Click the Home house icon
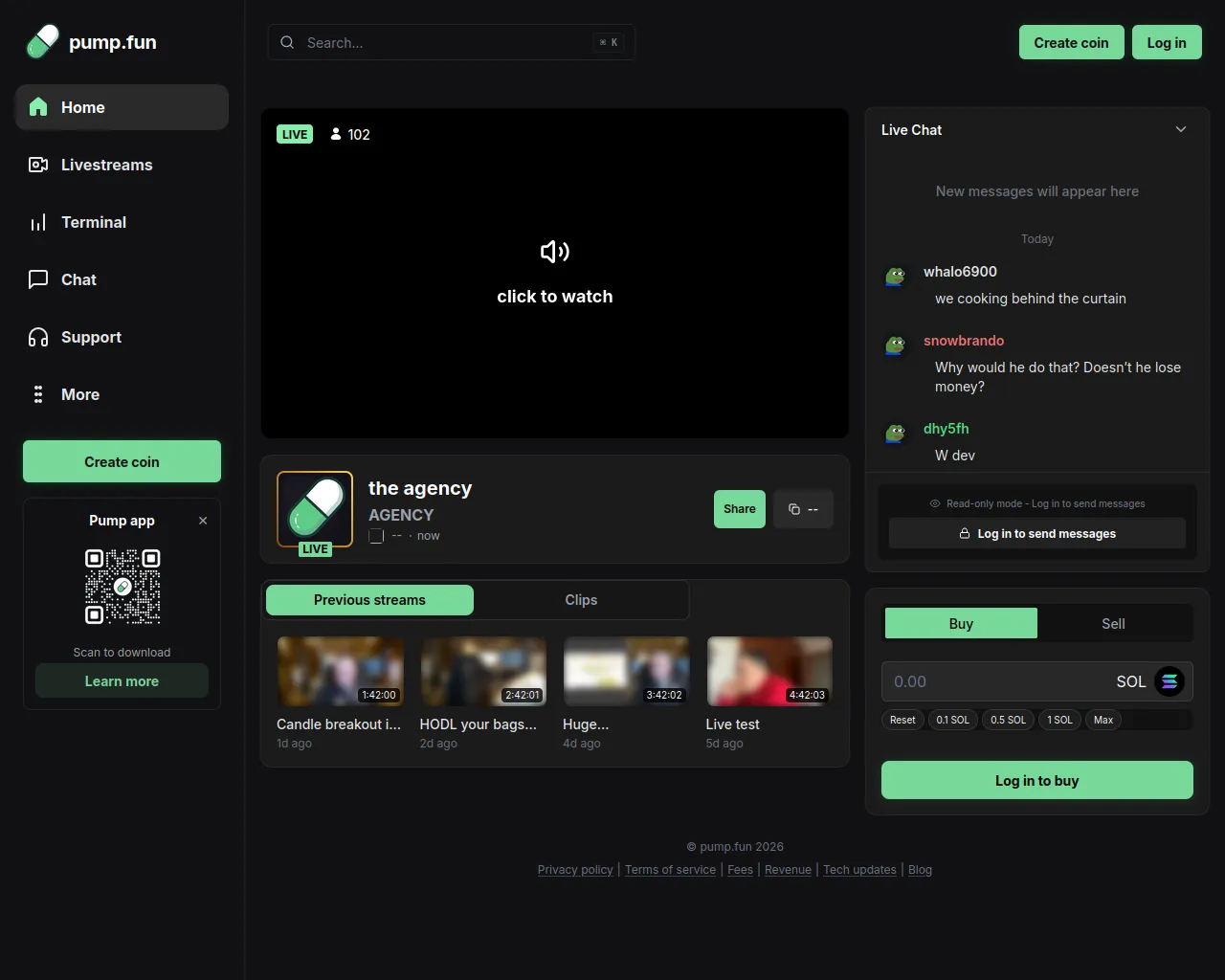Screen dimensions: 1225x980 (38, 107)
